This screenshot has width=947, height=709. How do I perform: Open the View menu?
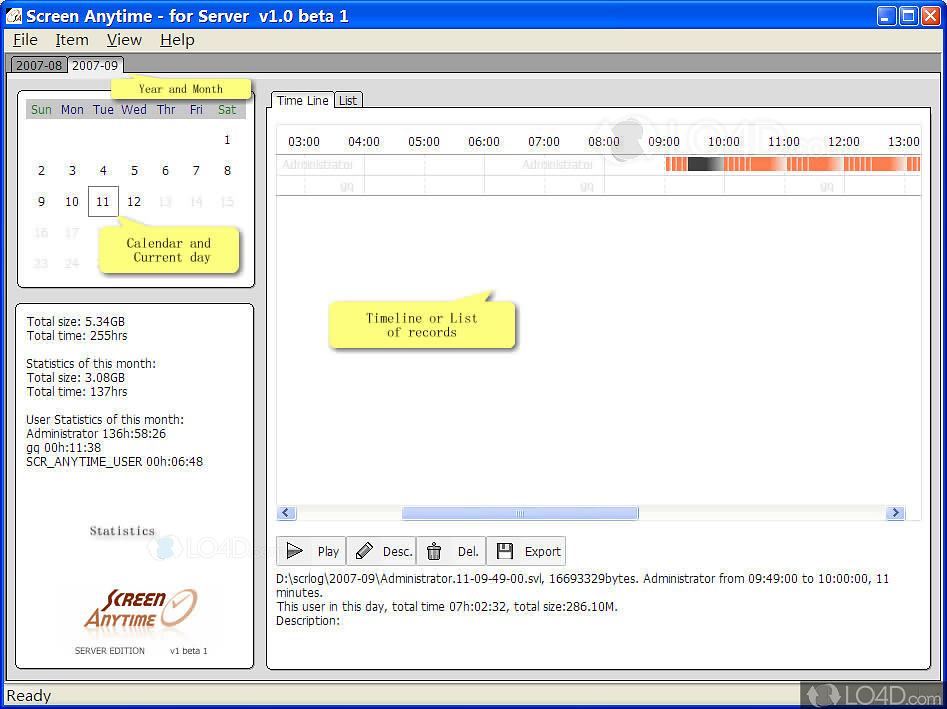(123, 40)
